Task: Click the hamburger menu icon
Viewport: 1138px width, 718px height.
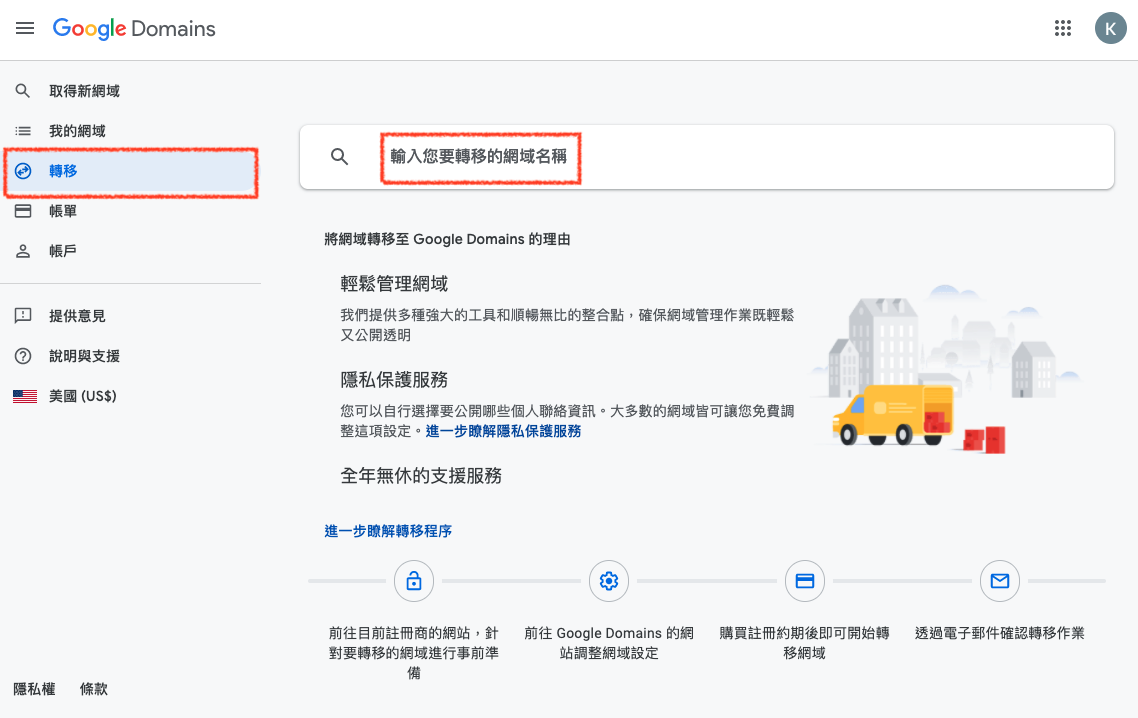Action: [25, 28]
